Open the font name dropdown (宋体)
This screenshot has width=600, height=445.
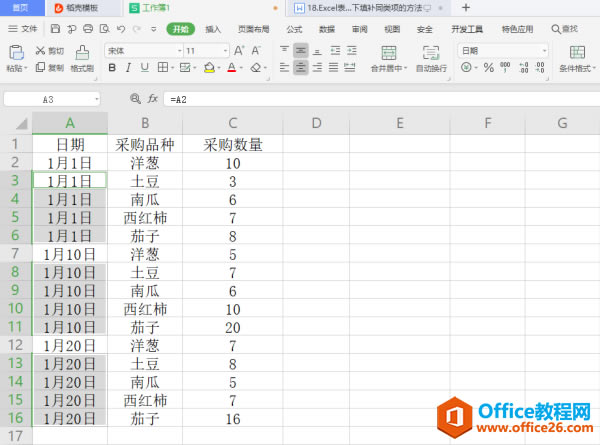[x=179, y=51]
